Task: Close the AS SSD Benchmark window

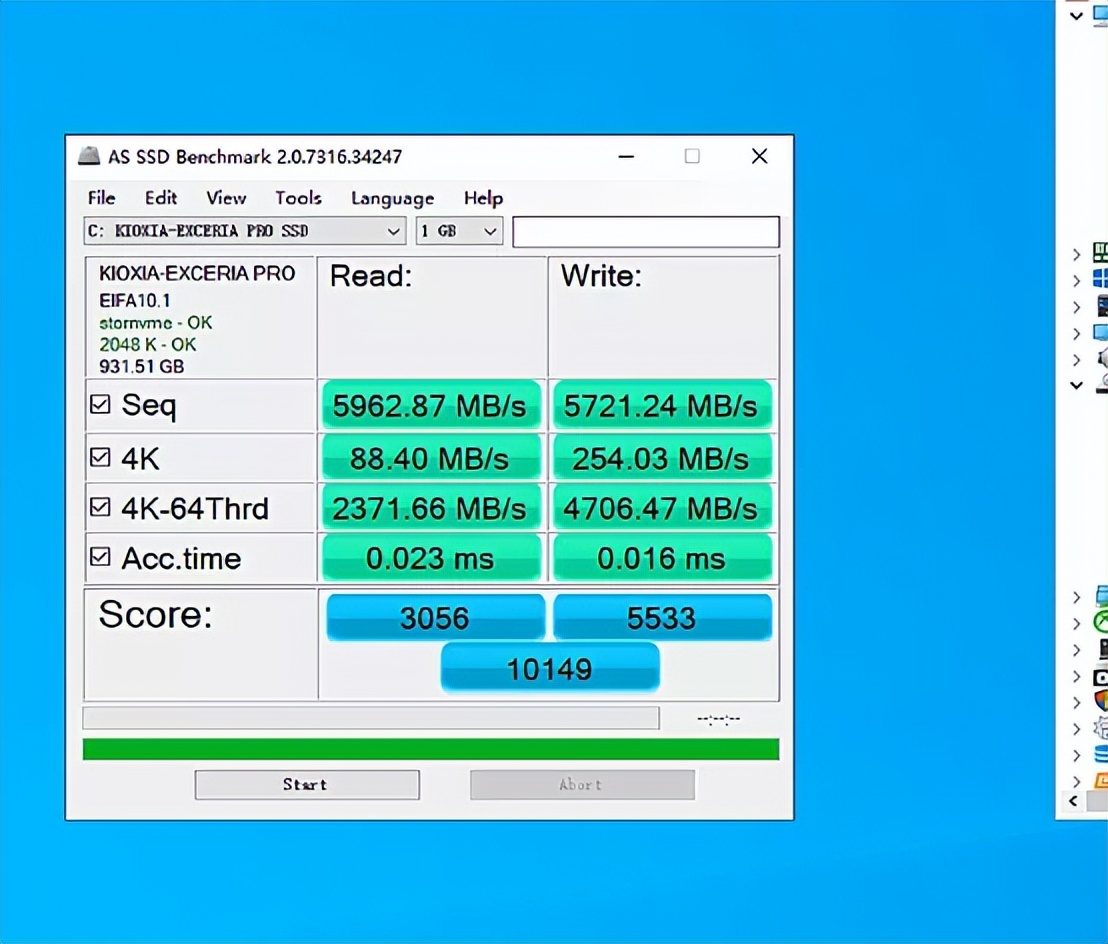Action: pyautogui.click(x=760, y=156)
